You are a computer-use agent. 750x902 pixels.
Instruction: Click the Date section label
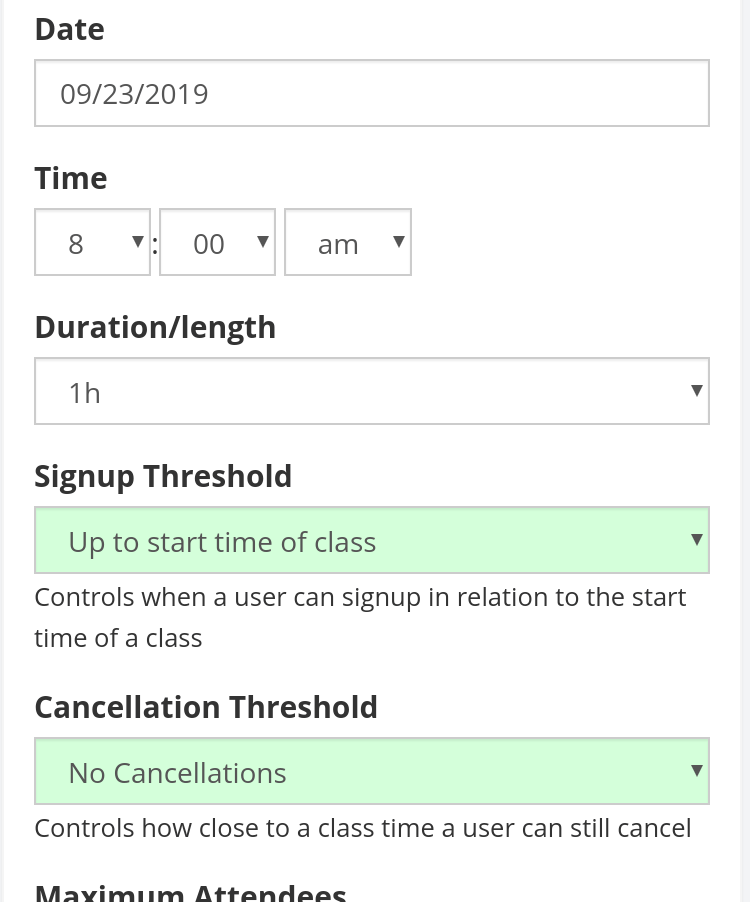[68, 28]
